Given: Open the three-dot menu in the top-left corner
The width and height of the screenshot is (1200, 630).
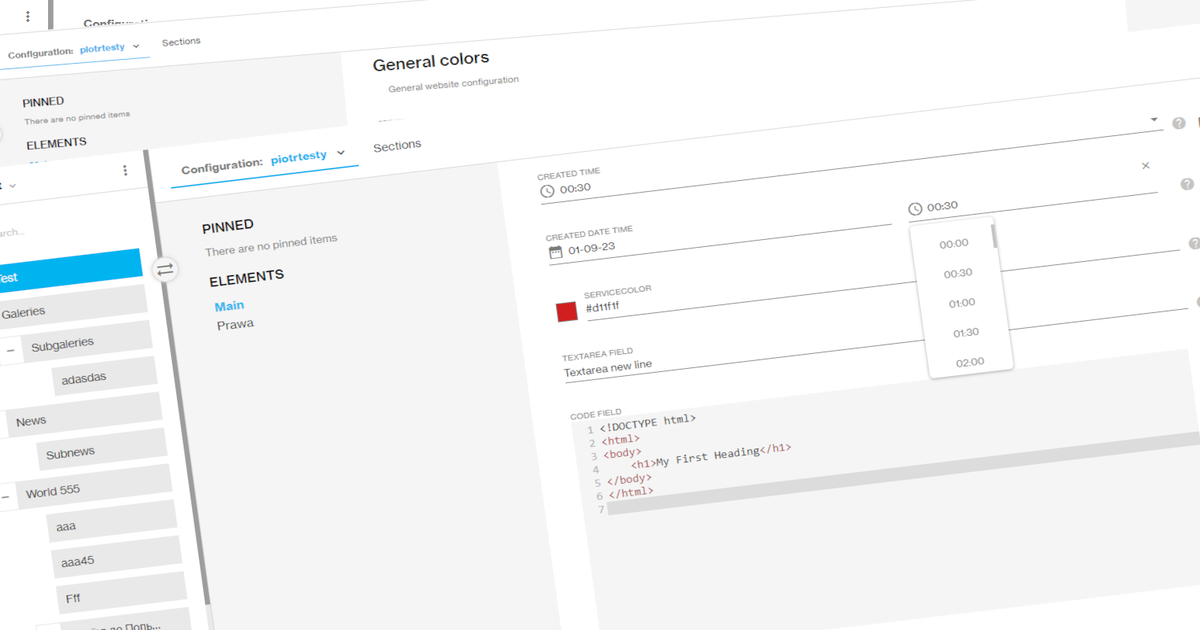Looking at the screenshot, I should (28, 17).
